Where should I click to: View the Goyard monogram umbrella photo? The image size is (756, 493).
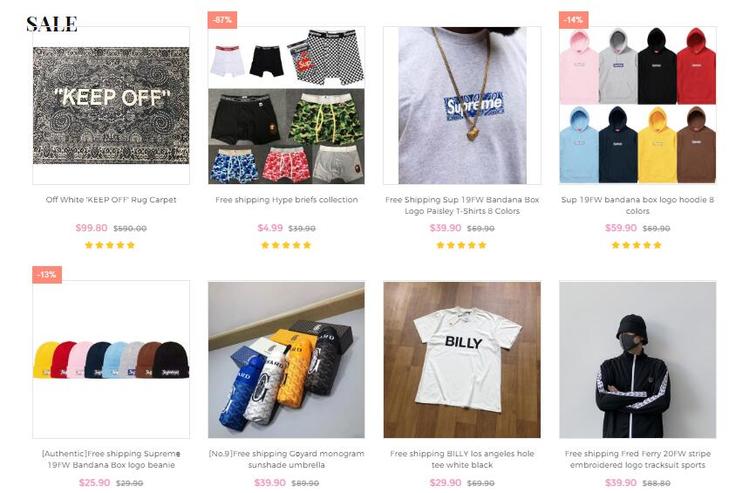pos(286,360)
